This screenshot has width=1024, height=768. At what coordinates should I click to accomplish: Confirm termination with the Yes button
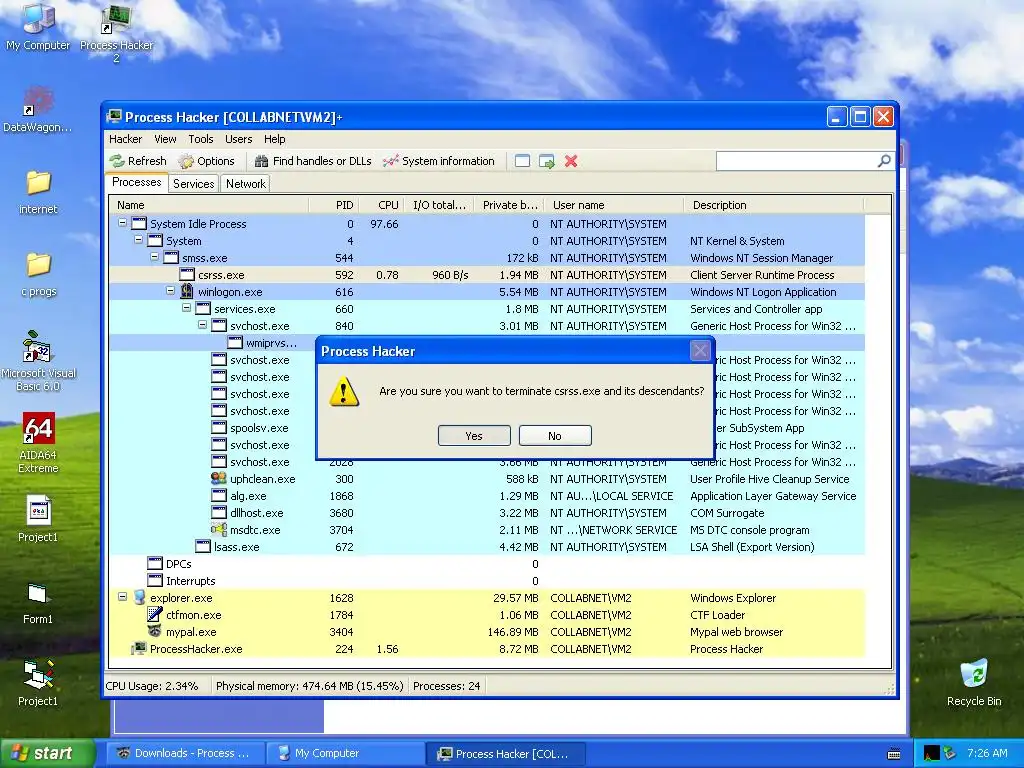(x=474, y=436)
